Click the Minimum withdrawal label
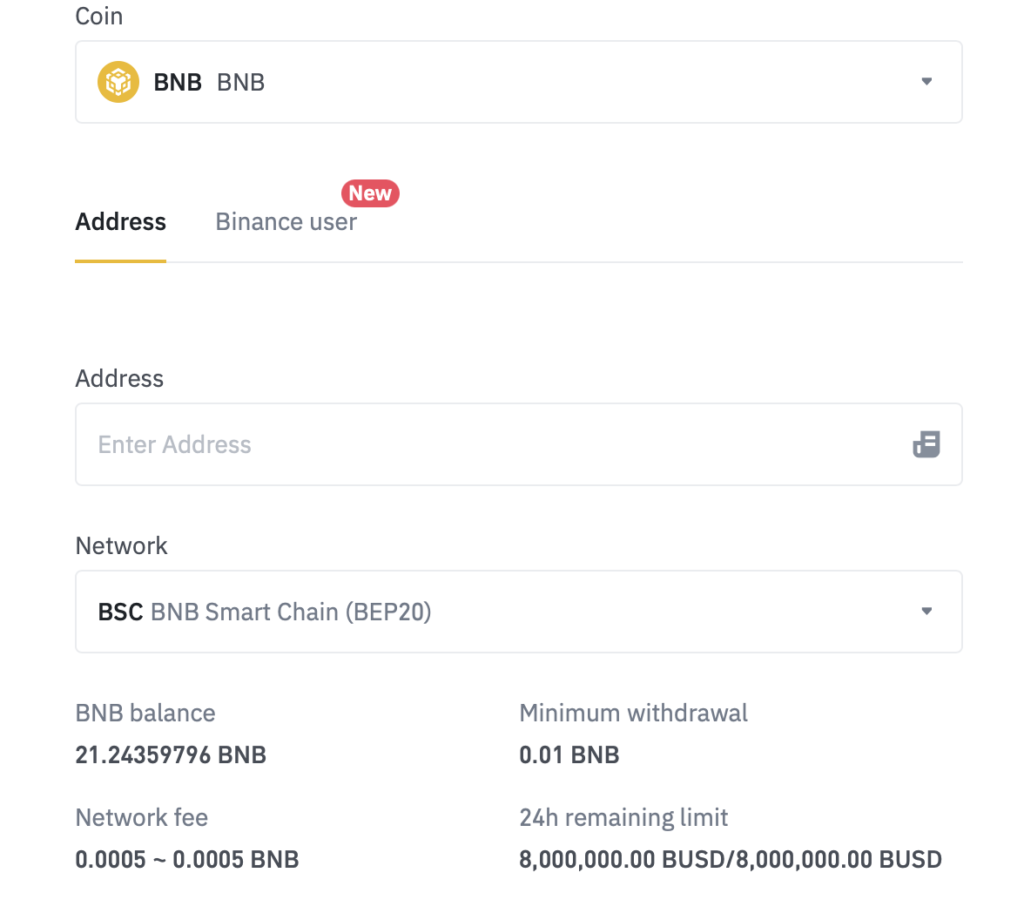The image size is (1024, 920). [633, 713]
